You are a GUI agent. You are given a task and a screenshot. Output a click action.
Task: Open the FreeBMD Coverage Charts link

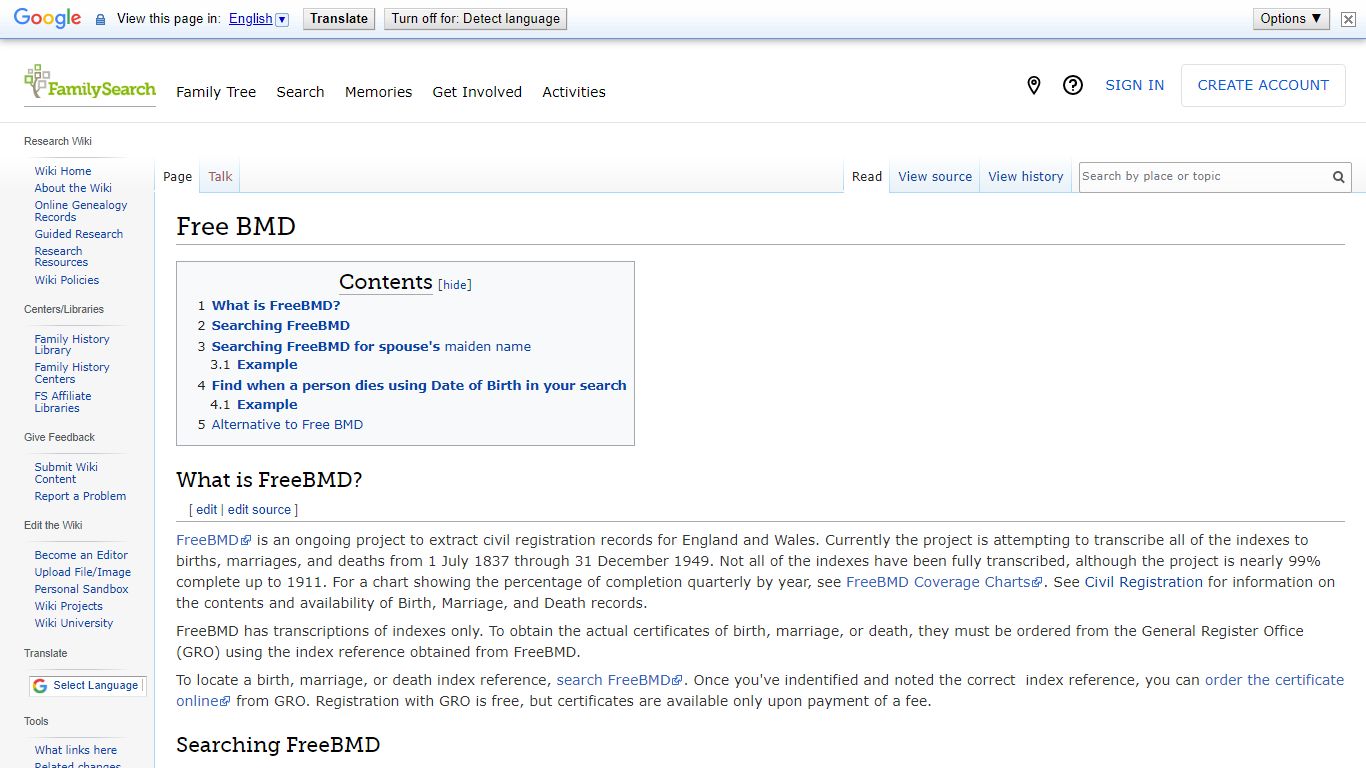click(x=944, y=582)
